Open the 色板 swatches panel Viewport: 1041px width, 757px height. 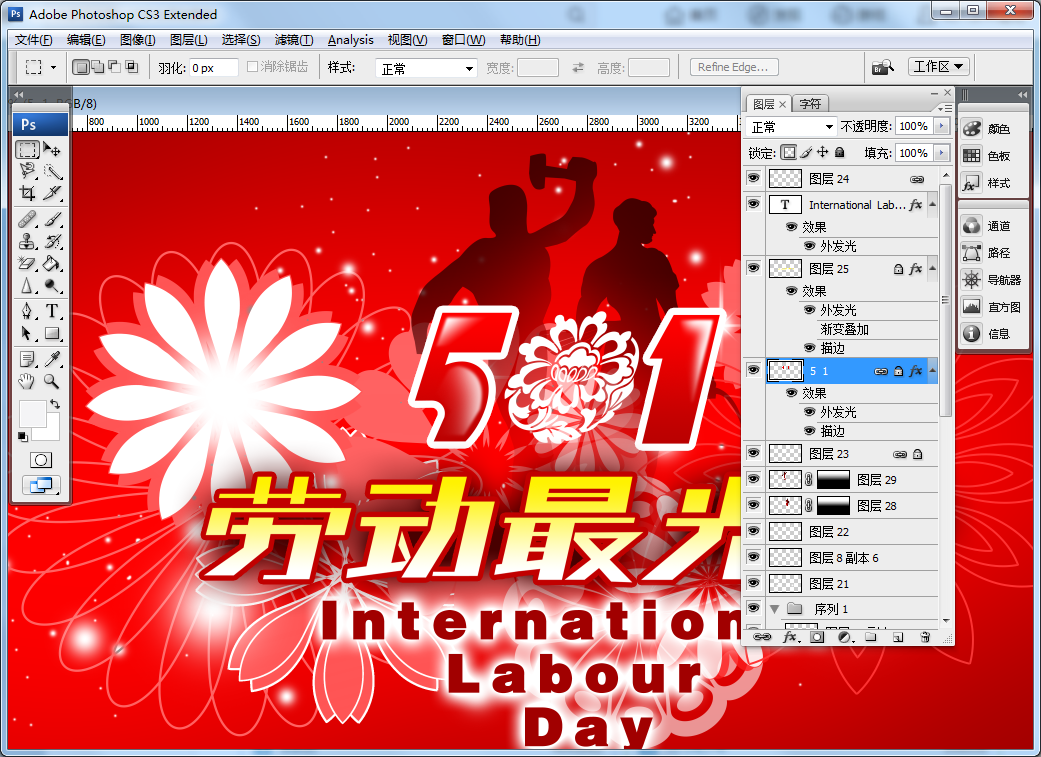(987, 156)
